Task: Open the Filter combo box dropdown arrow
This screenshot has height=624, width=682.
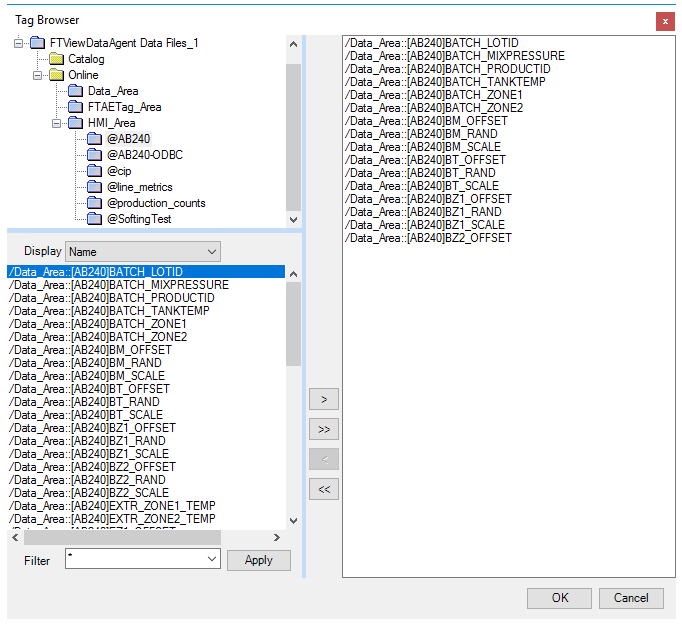Action: point(212,558)
